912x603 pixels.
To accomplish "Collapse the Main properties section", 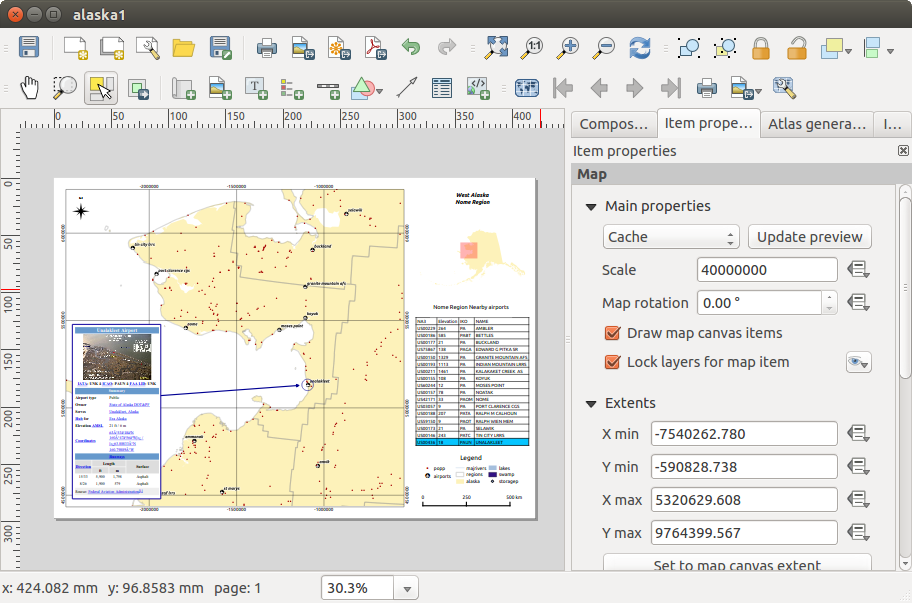I will tap(590, 206).
